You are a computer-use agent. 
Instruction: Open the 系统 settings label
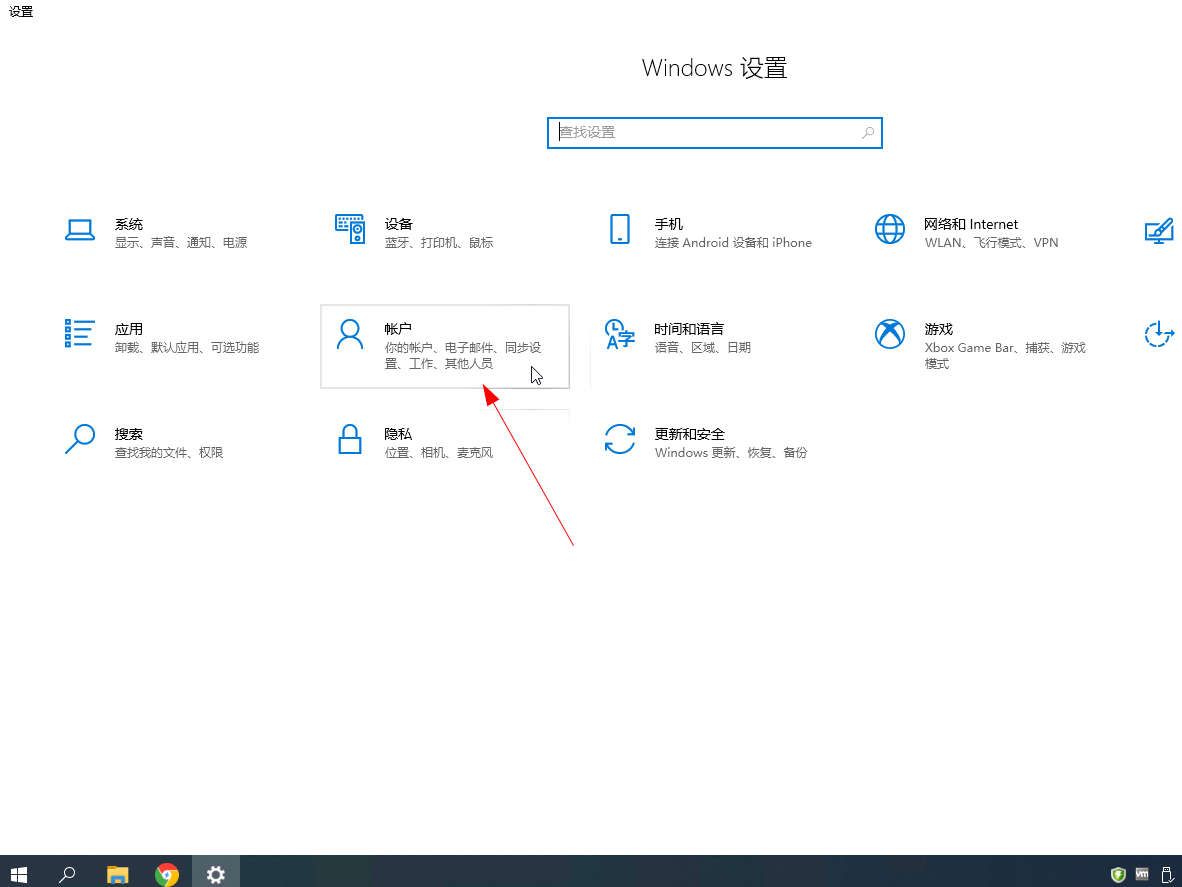[129, 224]
